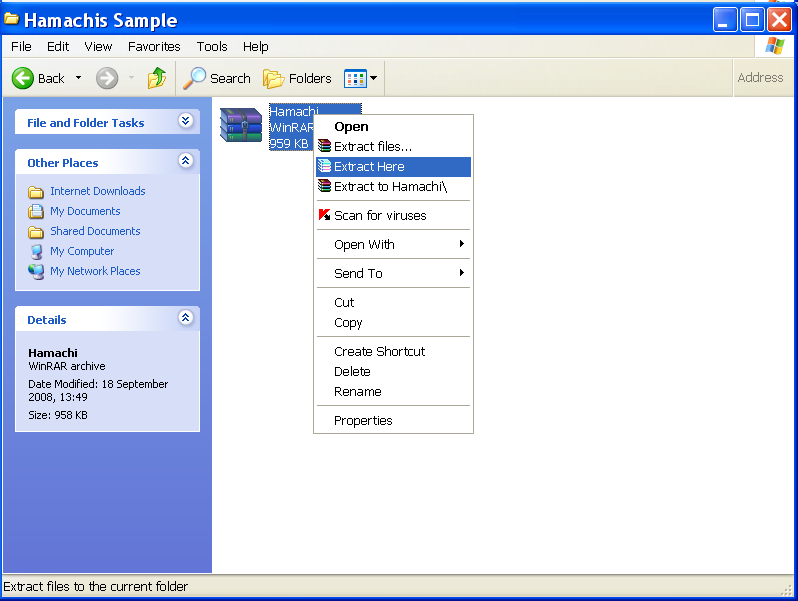The width and height of the screenshot is (798, 601).
Task: Click the My Documents icon
Action: [x=36, y=211]
